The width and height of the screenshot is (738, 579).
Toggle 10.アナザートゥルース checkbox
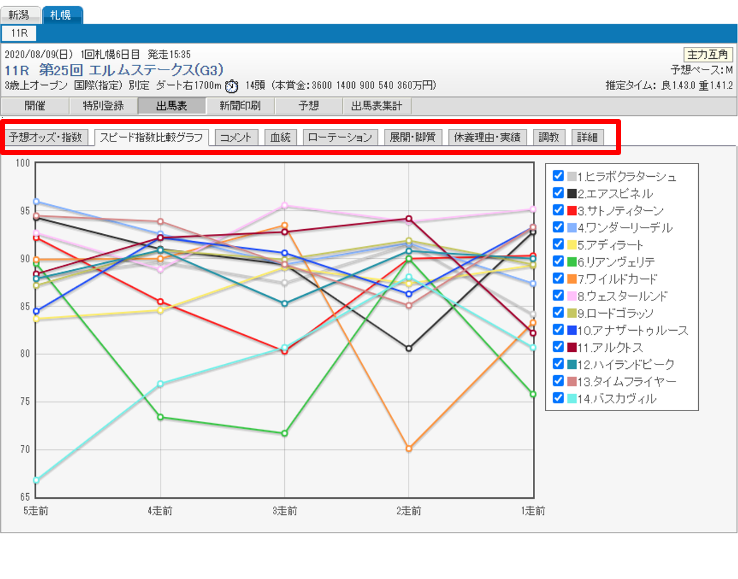pyautogui.click(x=558, y=330)
